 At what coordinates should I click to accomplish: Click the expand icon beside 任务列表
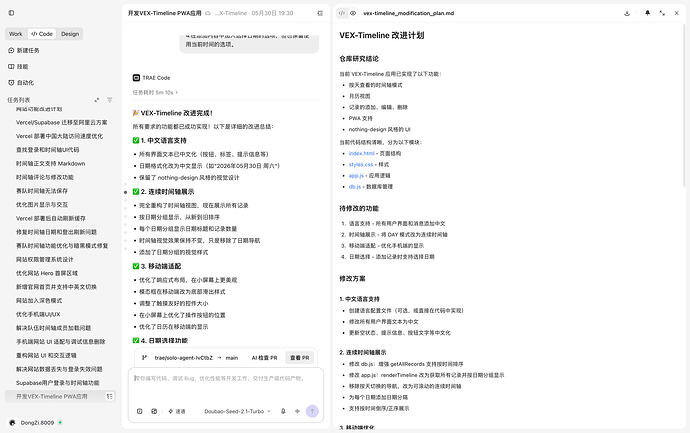[97, 100]
